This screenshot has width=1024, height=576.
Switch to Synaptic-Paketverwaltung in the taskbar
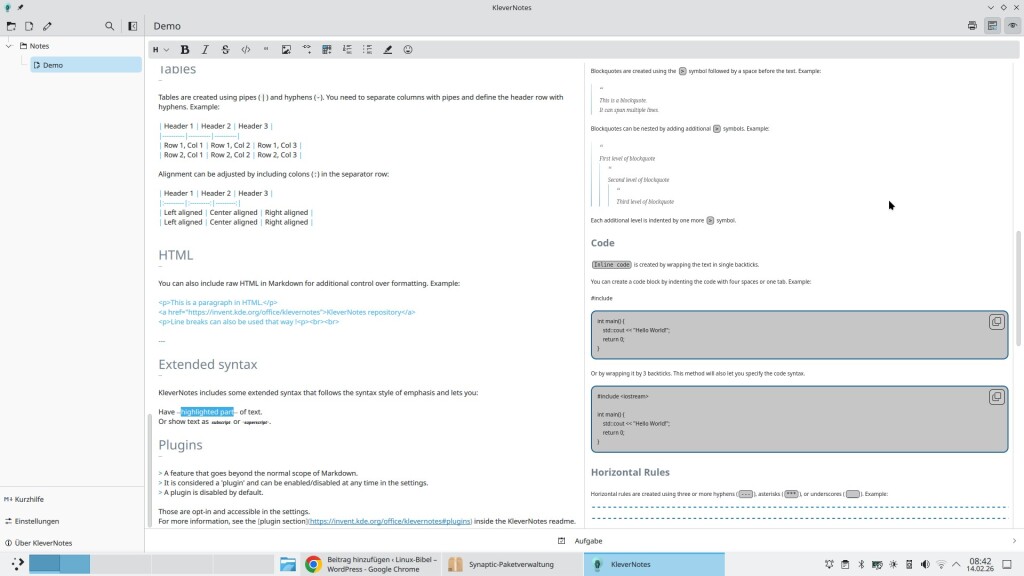pos(510,565)
